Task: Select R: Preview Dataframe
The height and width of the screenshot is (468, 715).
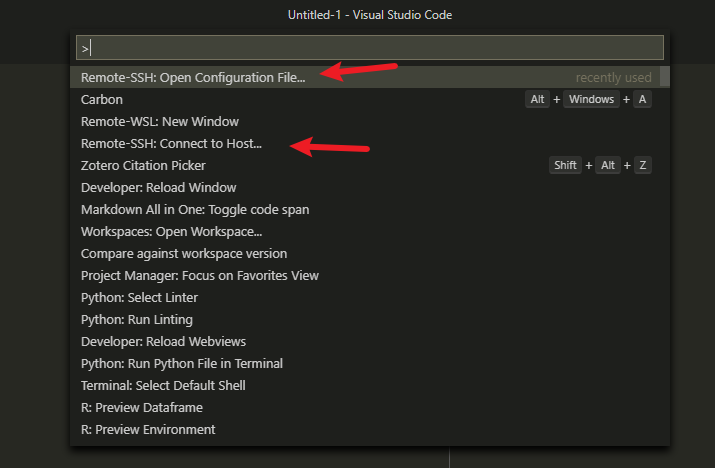Action: click(x=369, y=407)
